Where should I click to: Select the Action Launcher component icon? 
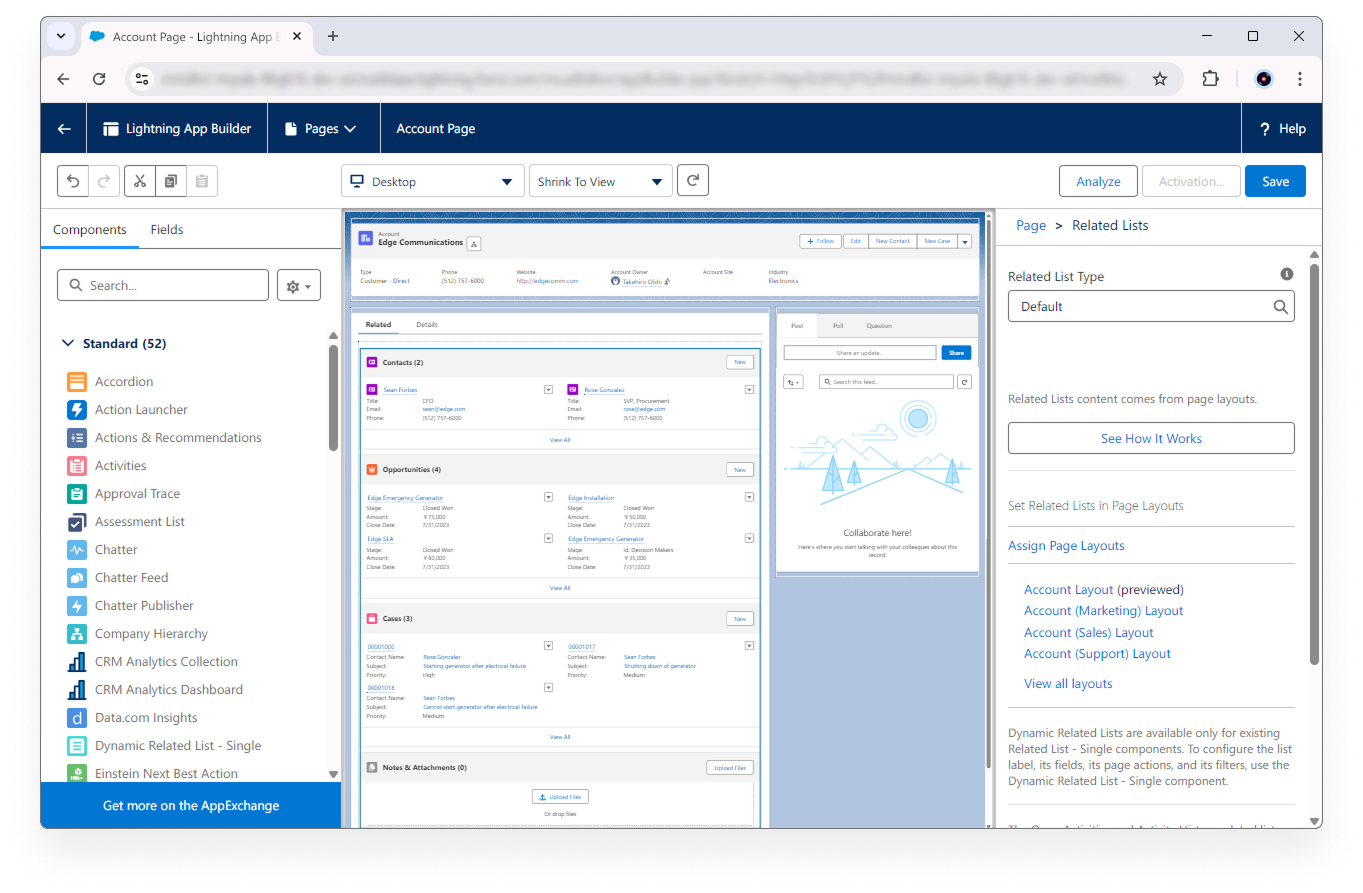77,409
